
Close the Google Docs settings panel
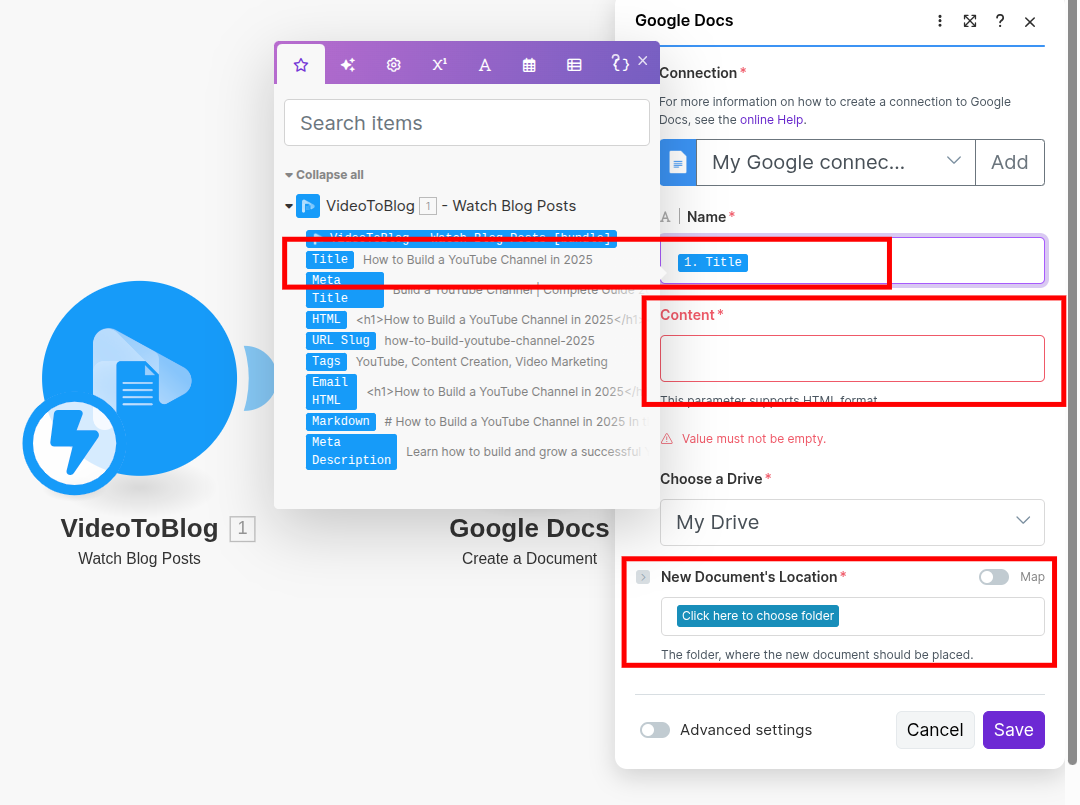tap(1030, 22)
